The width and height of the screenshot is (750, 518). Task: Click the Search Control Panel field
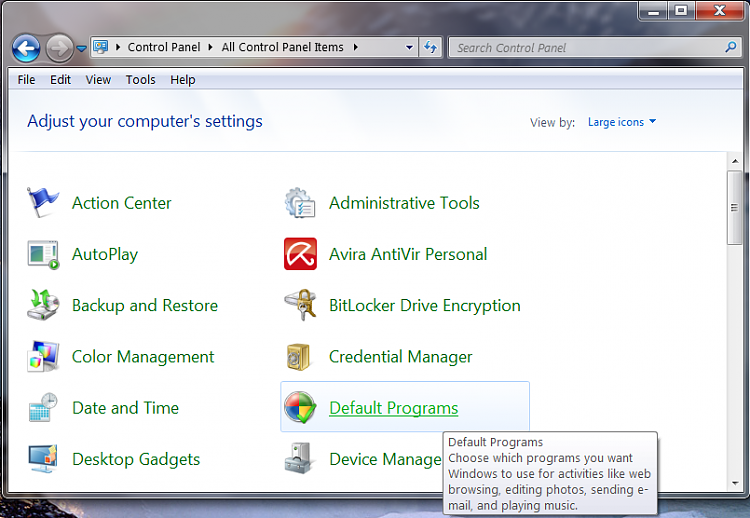click(x=595, y=47)
